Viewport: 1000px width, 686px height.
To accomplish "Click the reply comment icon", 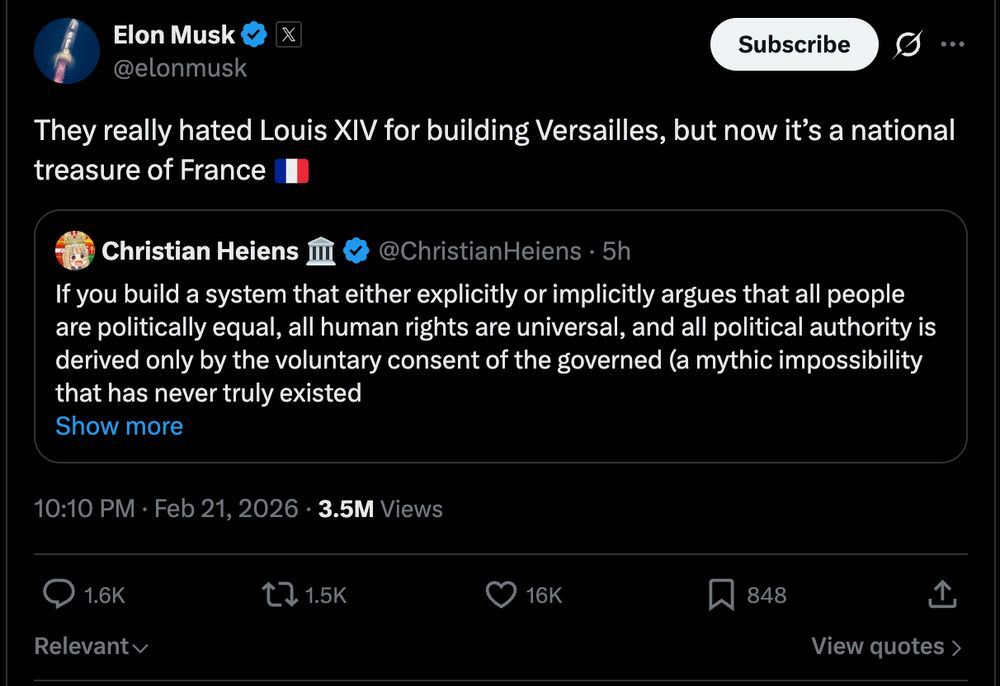I will [x=60, y=595].
